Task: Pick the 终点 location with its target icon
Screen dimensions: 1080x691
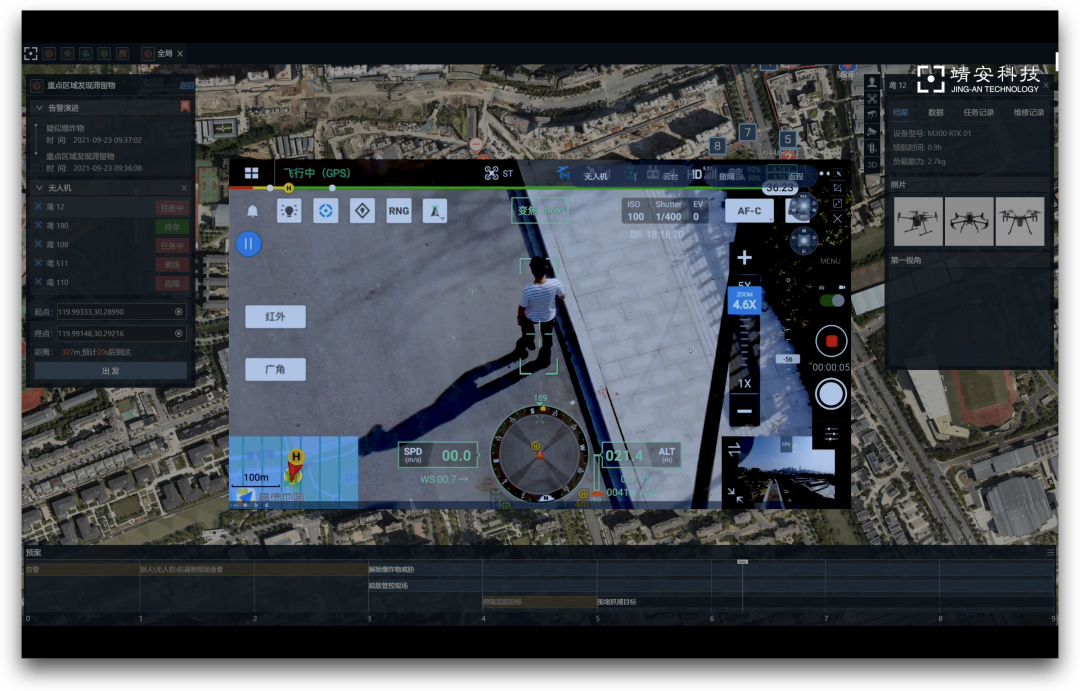Action: 178,333
